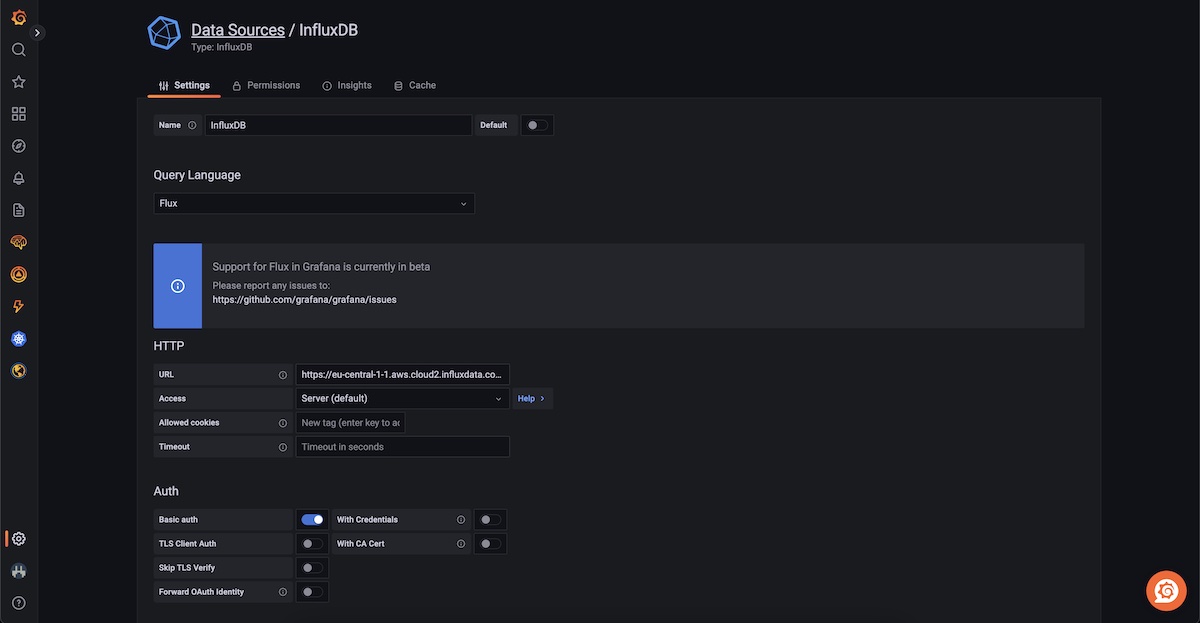Image resolution: width=1200 pixels, height=623 pixels.
Task: Switch to the Insights tab
Action: click(347, 85)
